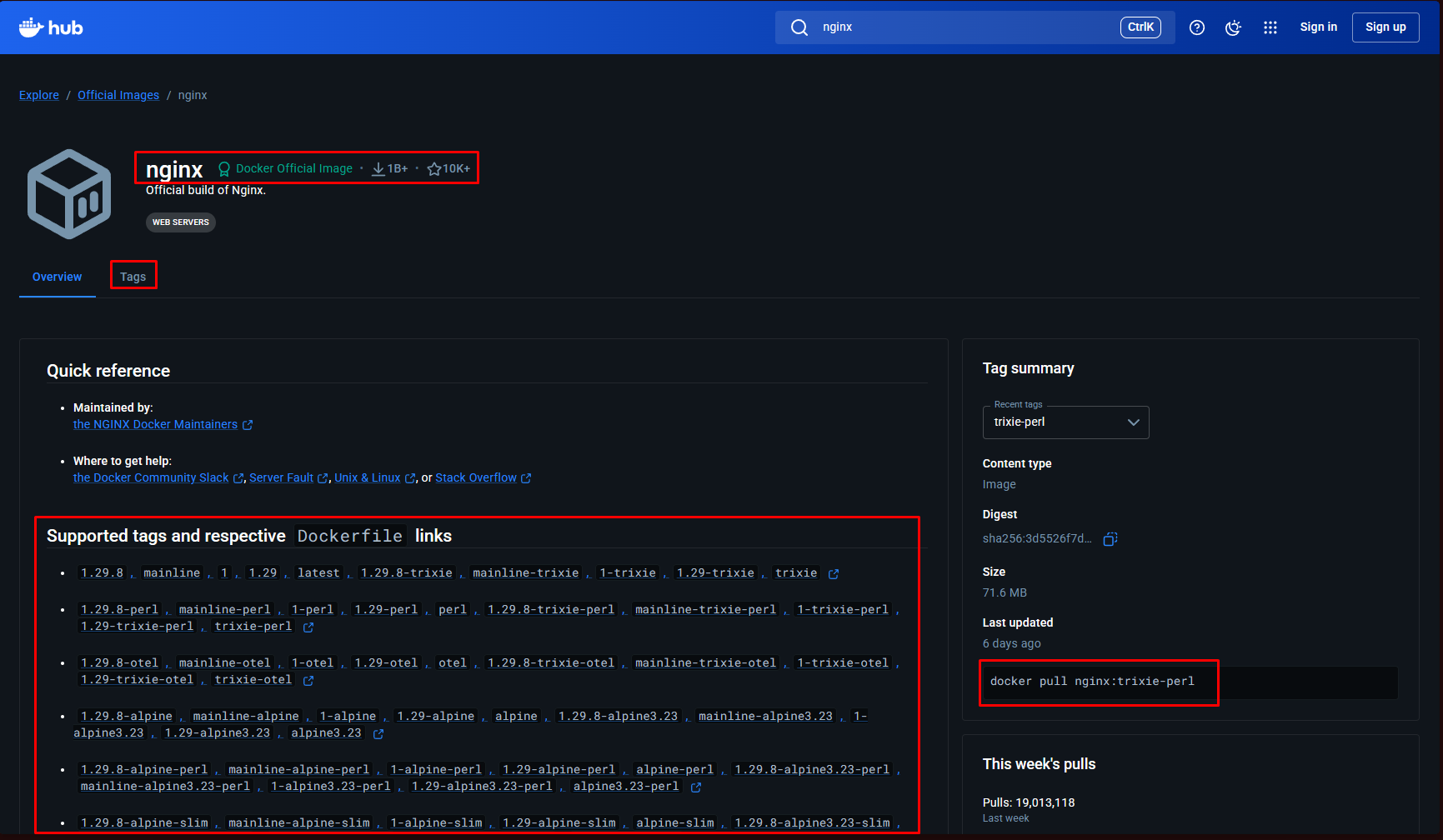Click the 1.29.8-alpine tag
The width and height of the screenshot is (1443, 840).
(127, 717)
